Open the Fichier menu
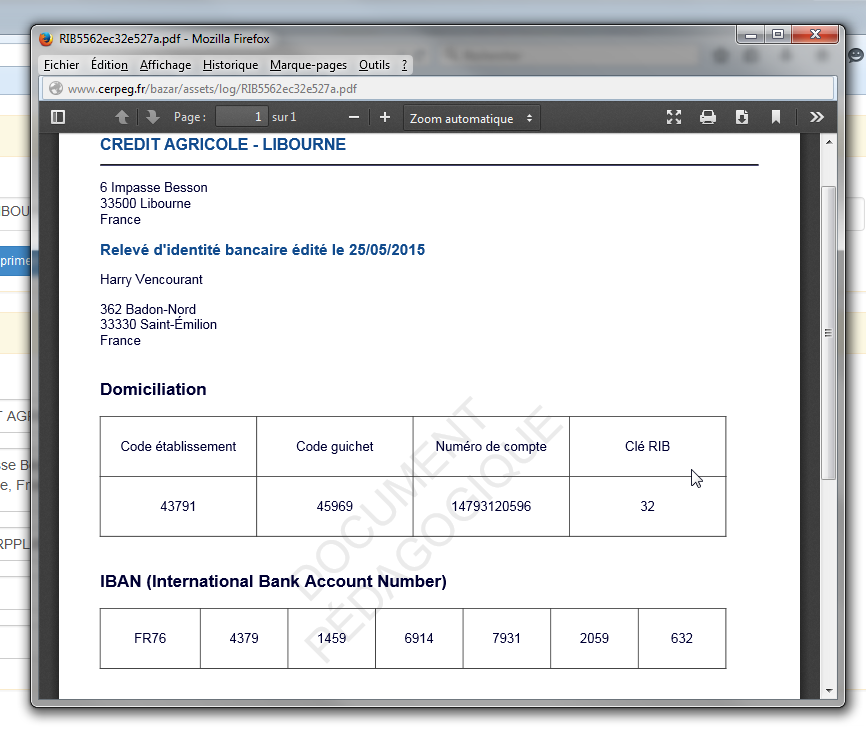866x750 pixels. pos(61,65)
